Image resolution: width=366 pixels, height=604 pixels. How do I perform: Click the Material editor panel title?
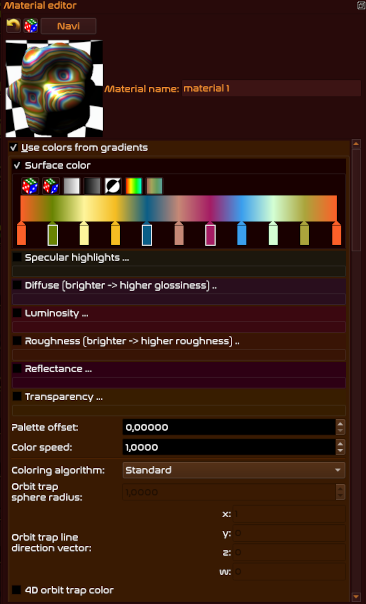pos(40,5)
